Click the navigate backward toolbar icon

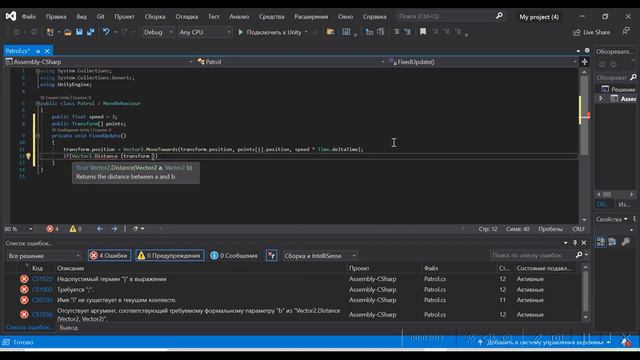point(16,32)
